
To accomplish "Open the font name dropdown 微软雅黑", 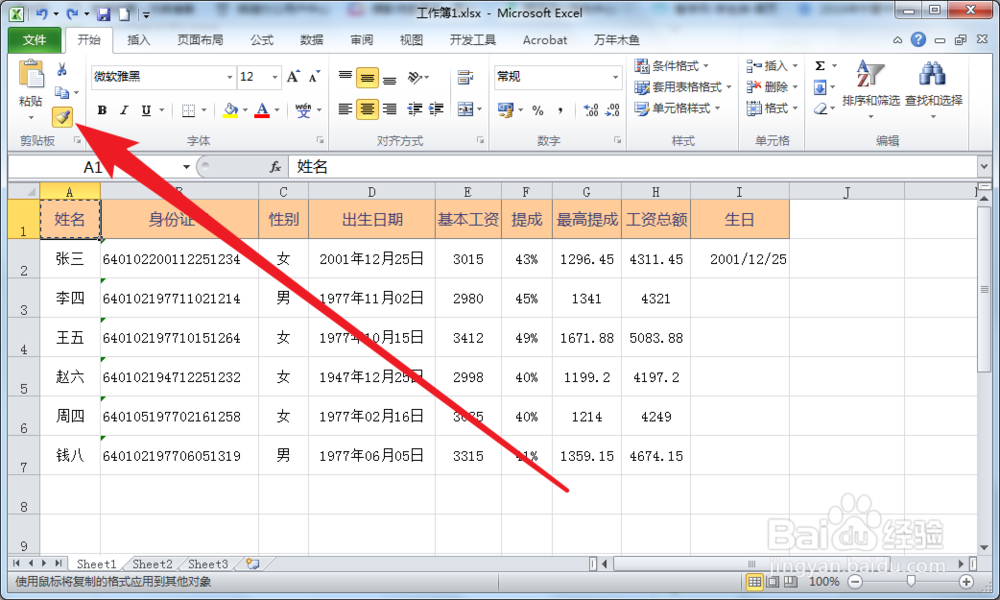I will [x=230, y=77].
